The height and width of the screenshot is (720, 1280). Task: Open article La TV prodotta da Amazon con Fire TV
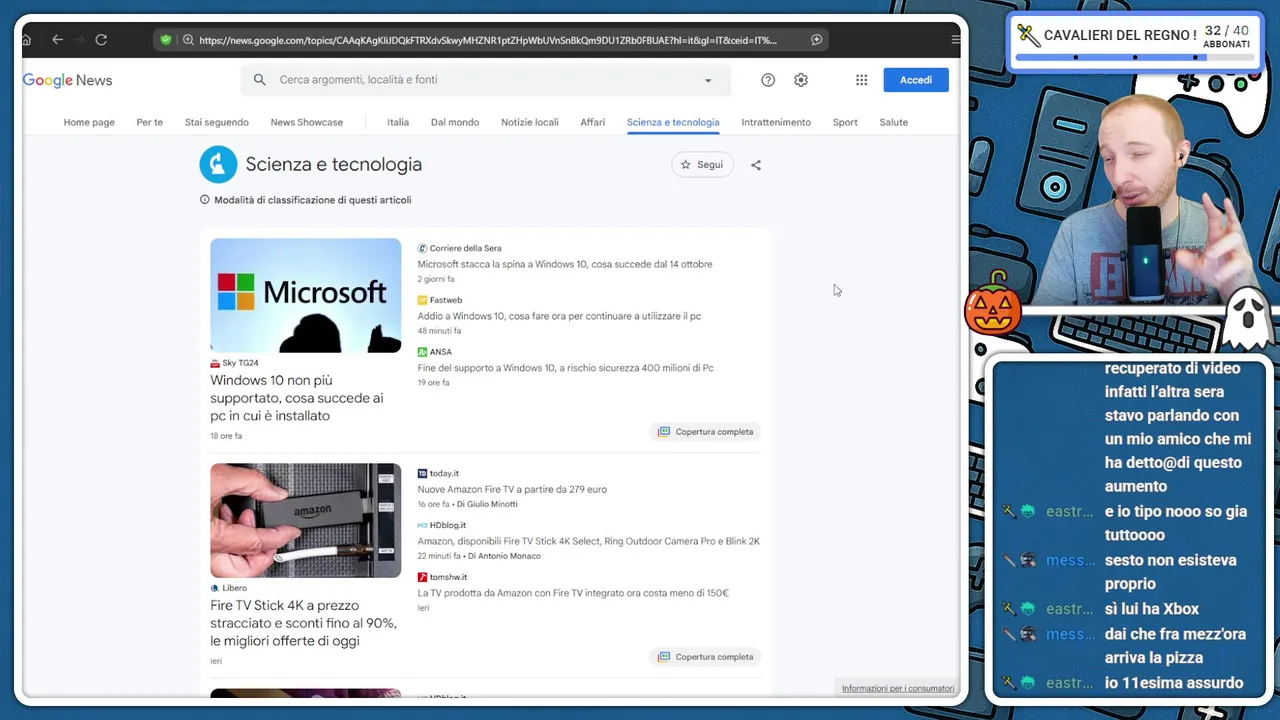[x=573, y=593]
